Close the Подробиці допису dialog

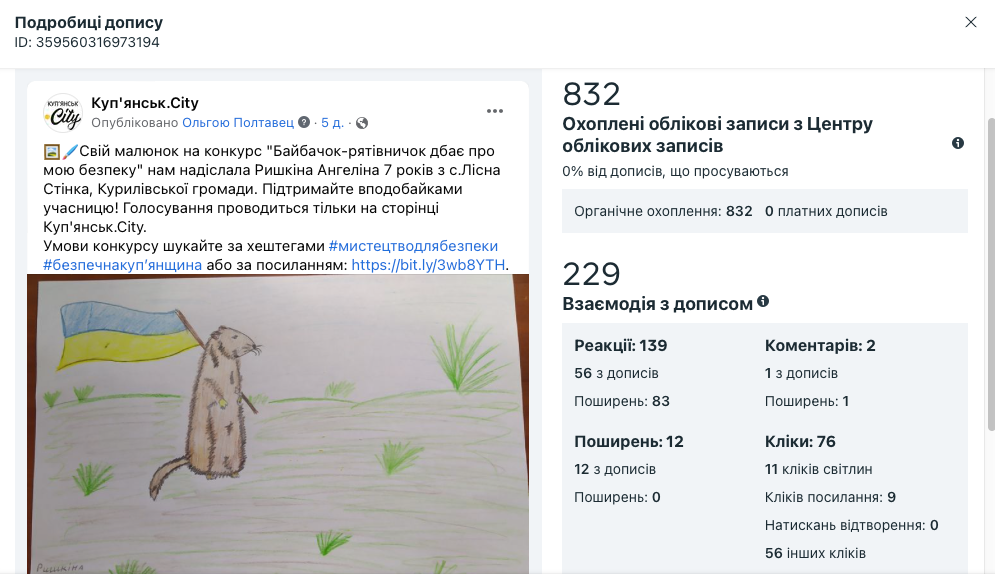(970, 22)
